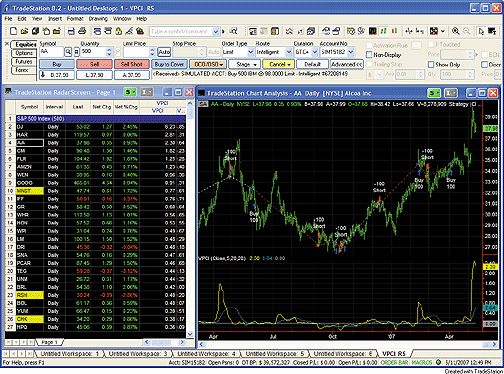This screenshot has height=374, width=504.
Task: Click the Net %Chg column header
Action: (x=126, y=107)
